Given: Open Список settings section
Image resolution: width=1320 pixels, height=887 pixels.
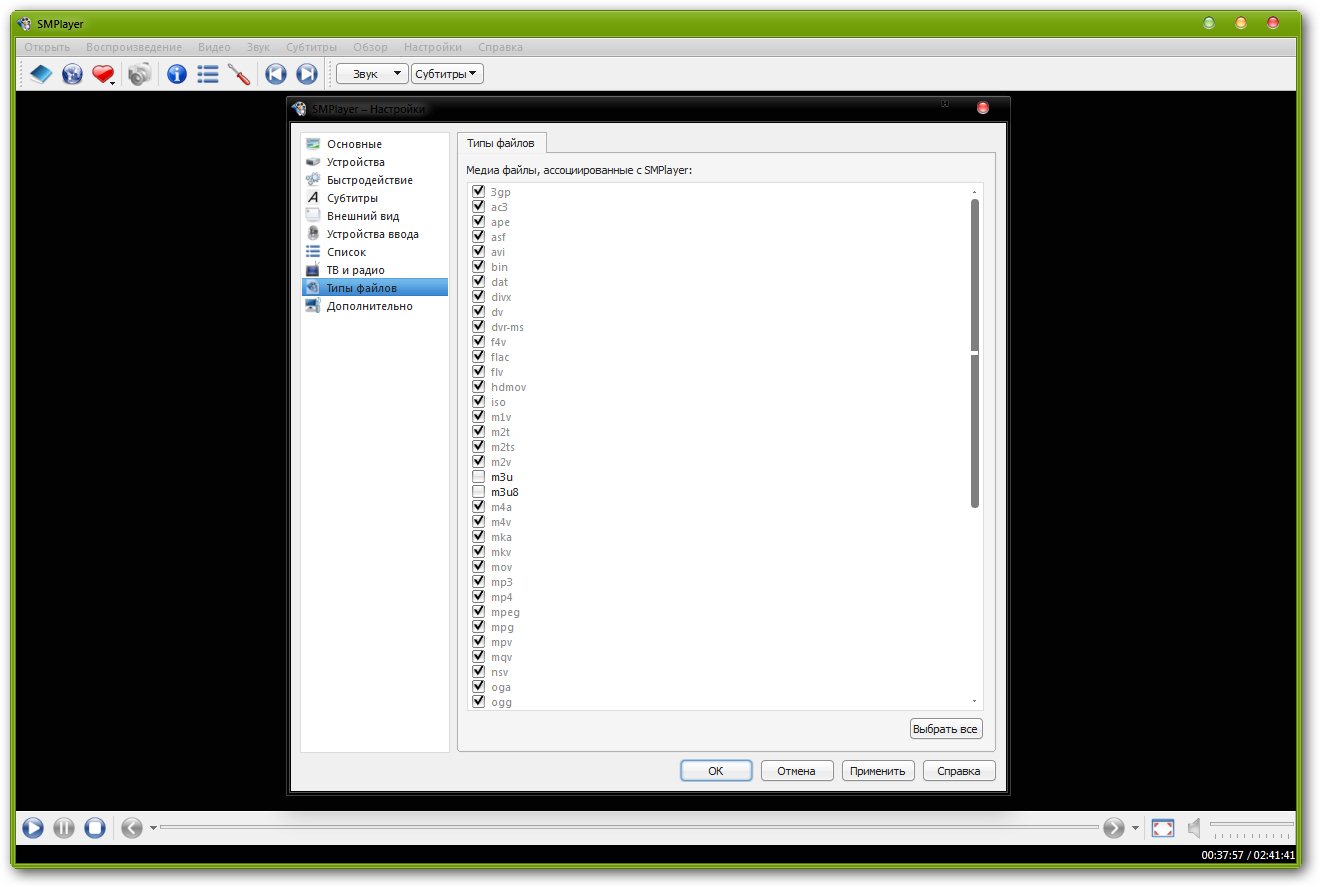Looking at the screenshot, I should click(x=375, y=252).
